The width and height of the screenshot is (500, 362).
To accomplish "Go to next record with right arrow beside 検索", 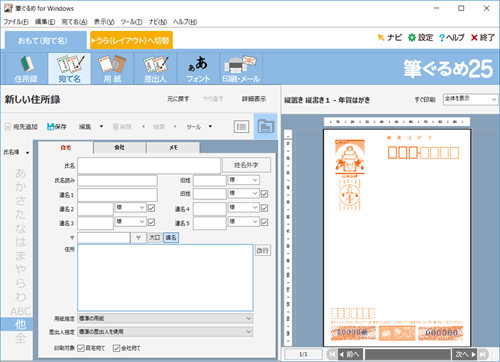I will point(175,127).
